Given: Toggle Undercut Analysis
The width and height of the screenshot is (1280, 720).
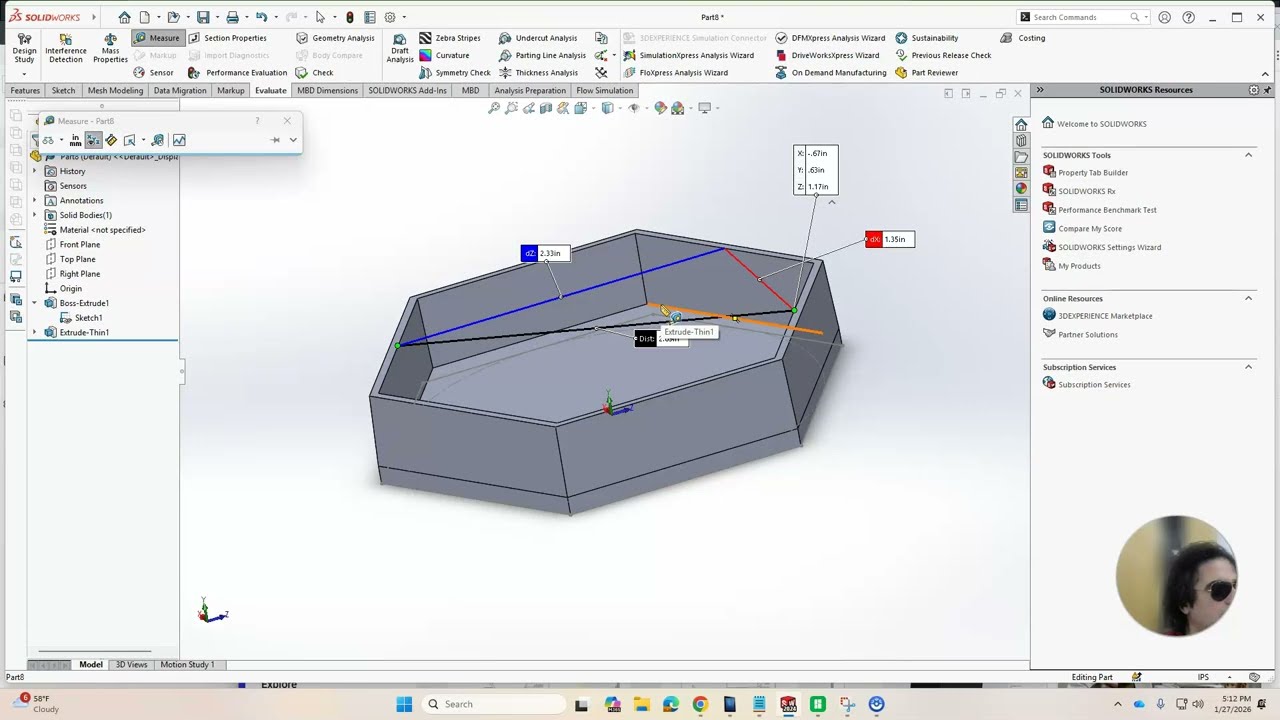Looking at the screenshot, I should pyautogui.click(x=538, y=38).
